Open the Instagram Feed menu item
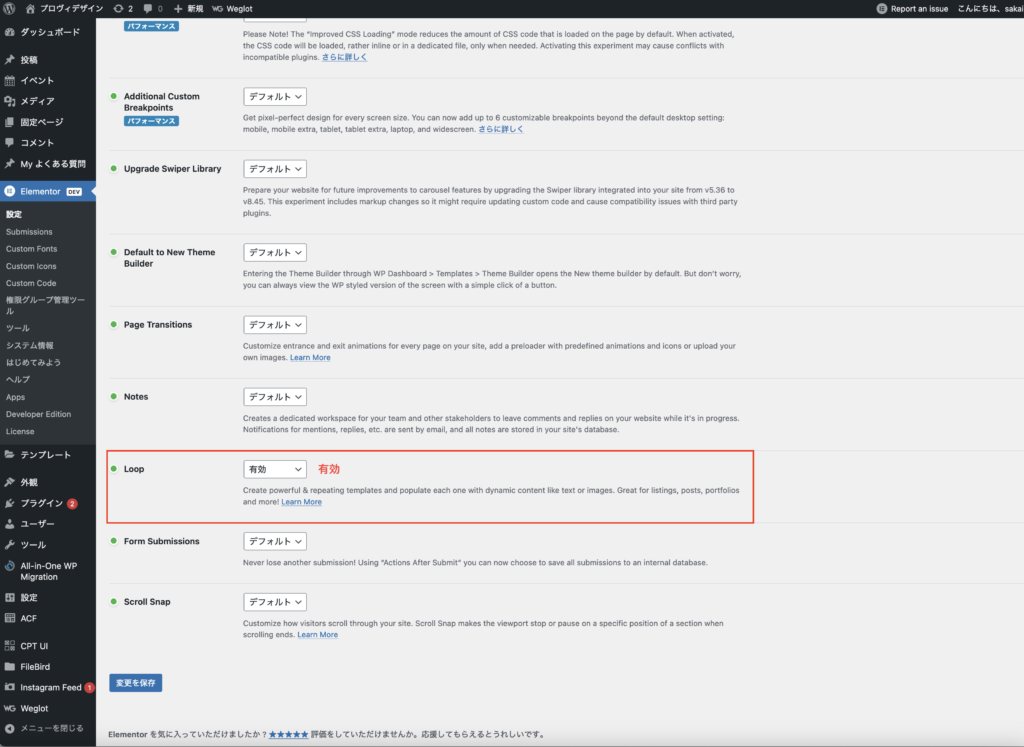Screen dimensions: 1024x747 [50, 687]
